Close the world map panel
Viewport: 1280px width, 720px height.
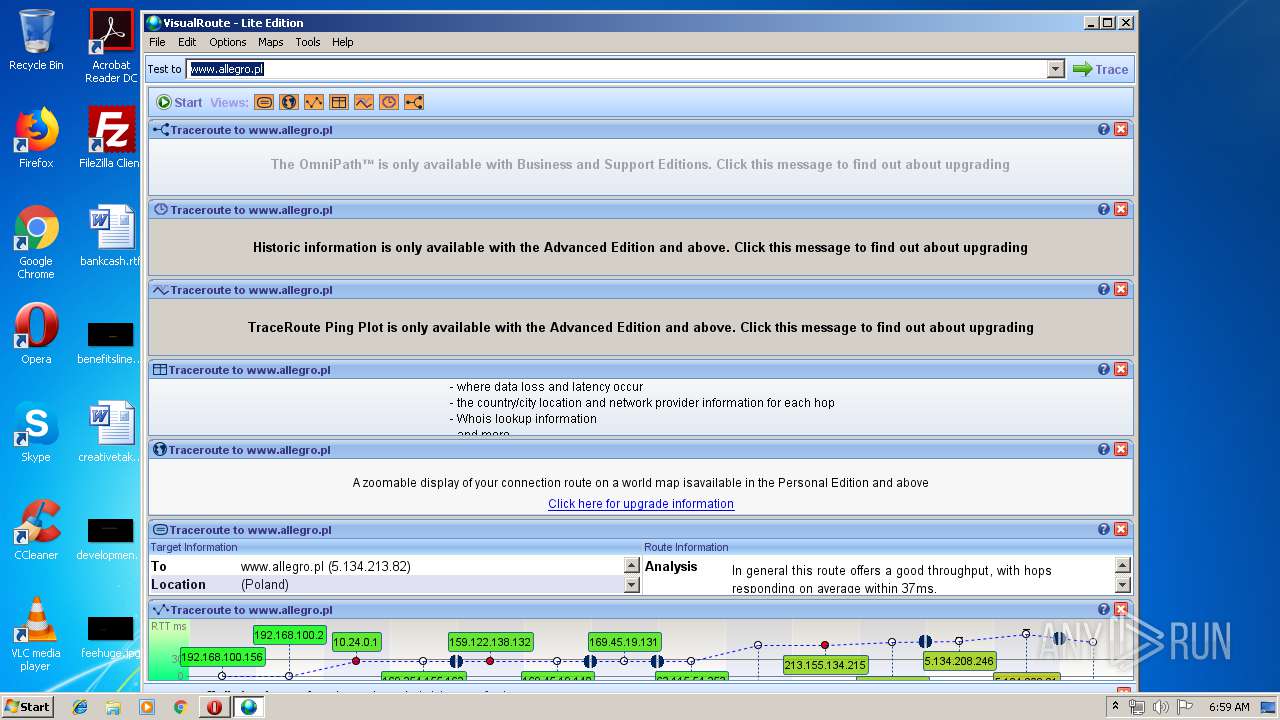tap(1121, 449)
